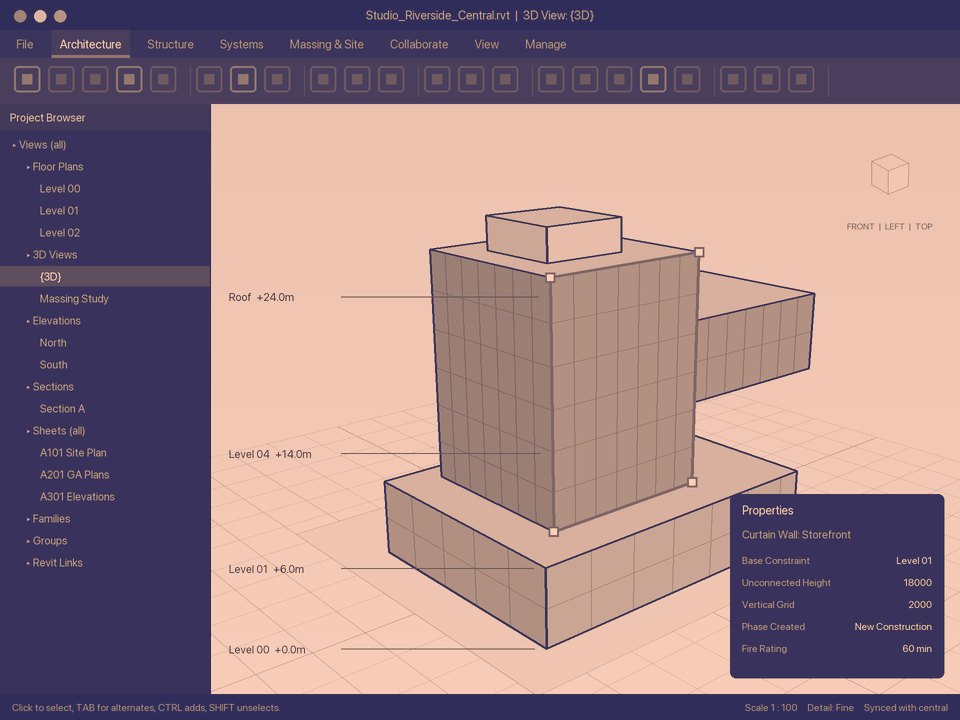Switch to the Structure ribbon tab
The height and width of the screenshot is (720, 960).
pyautogui.click(x=170, y=44)
